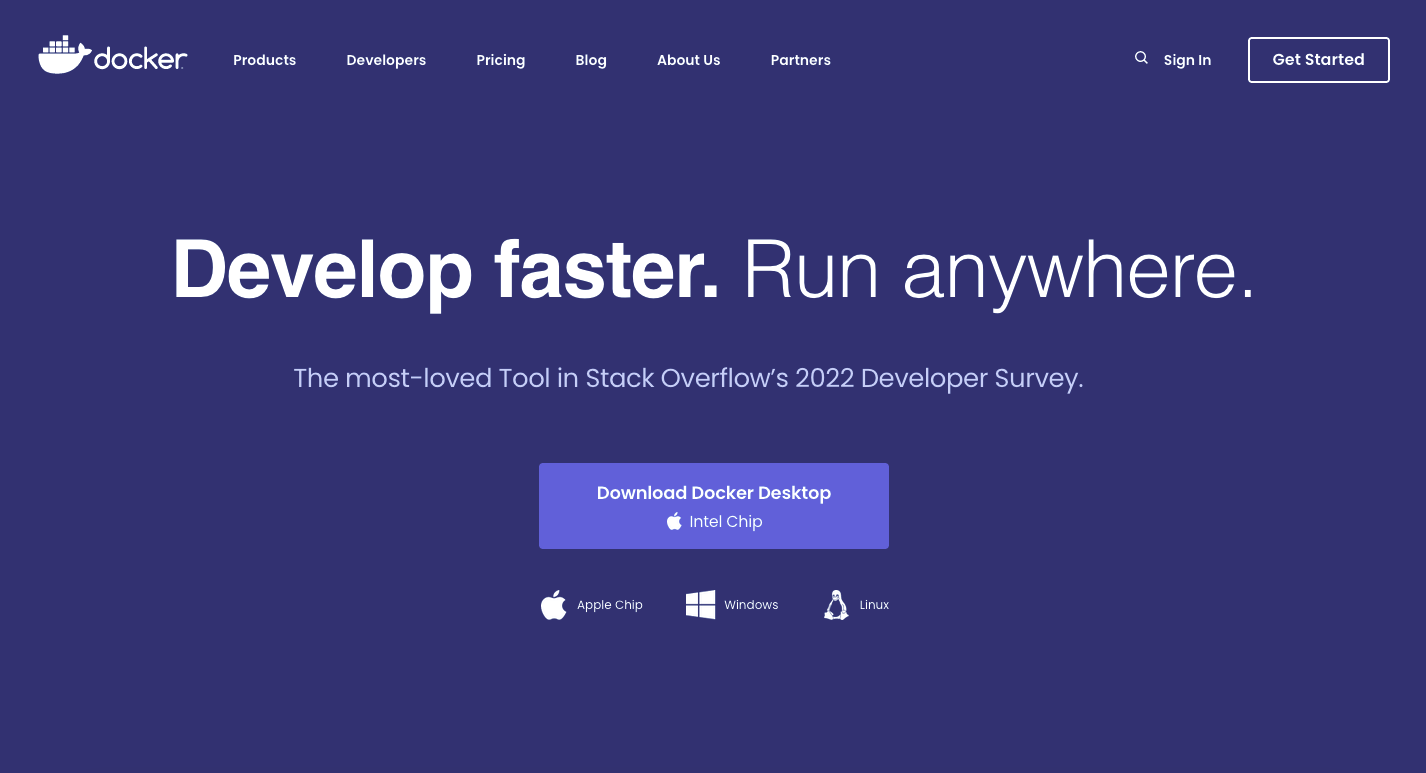Open the search magnifier icon

tap(1141, 58)
